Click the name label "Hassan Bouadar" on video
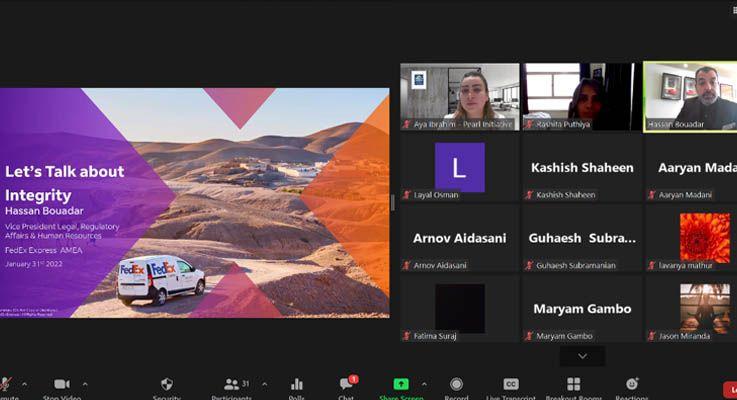 click(x=676, y=125)
